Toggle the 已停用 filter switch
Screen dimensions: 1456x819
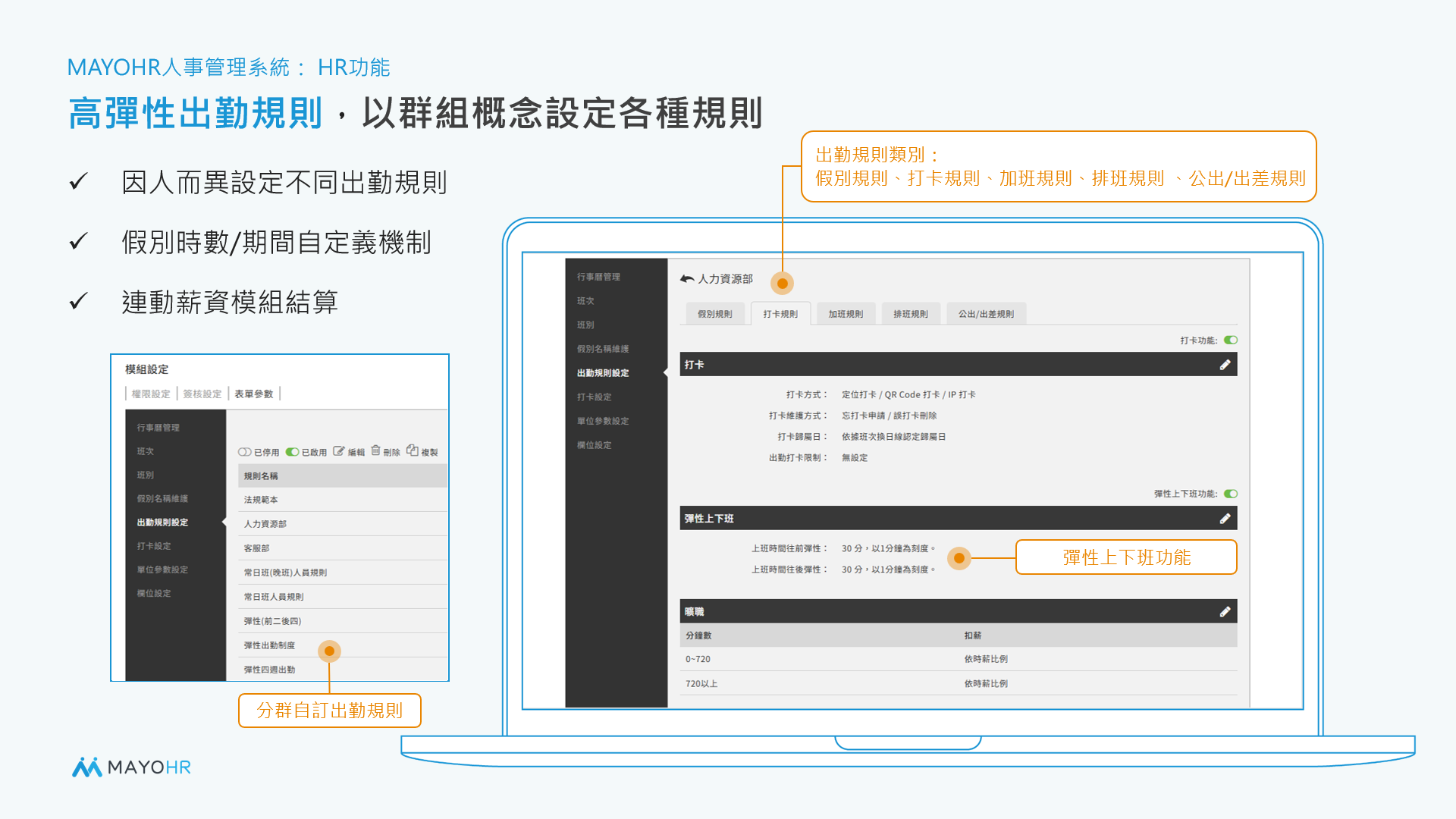tap(245, 452)
